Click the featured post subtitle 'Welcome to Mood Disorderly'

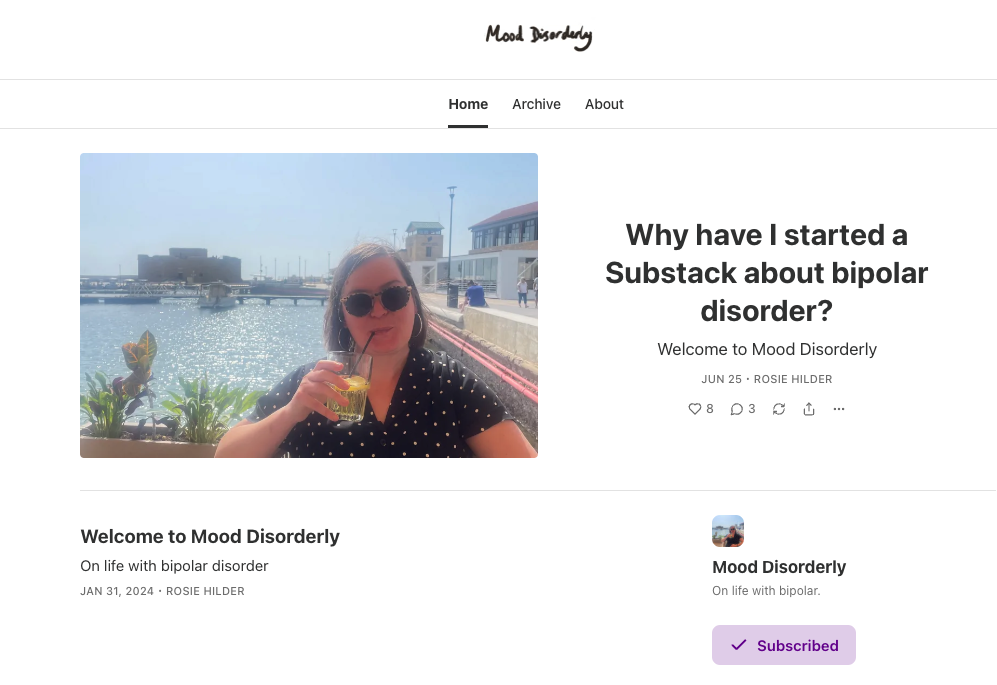(767, 349)
